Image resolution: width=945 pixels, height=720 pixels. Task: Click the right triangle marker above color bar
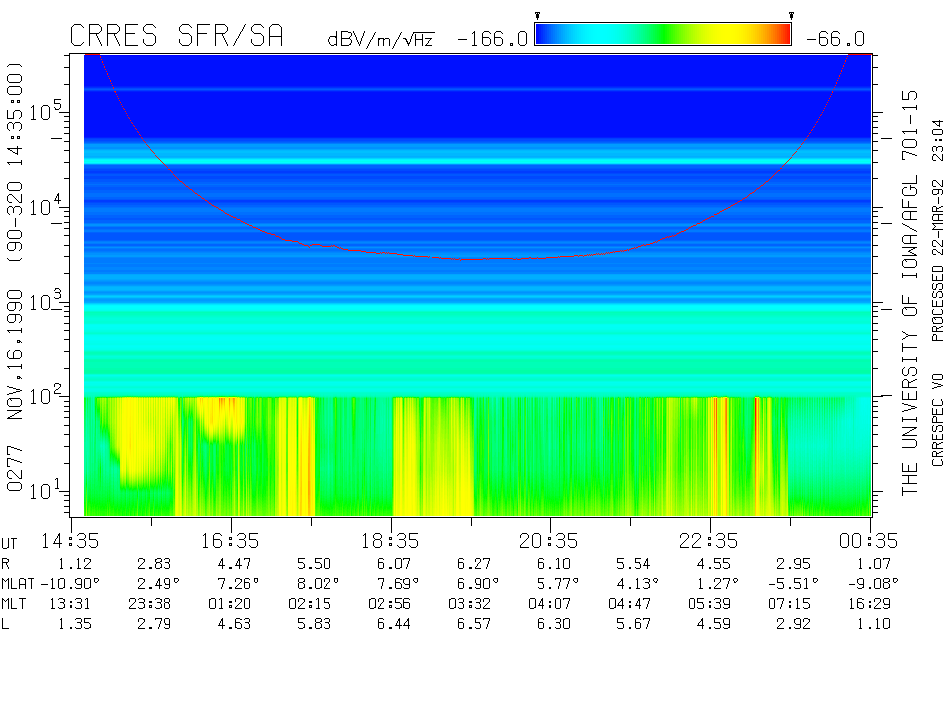click(791, 16)
